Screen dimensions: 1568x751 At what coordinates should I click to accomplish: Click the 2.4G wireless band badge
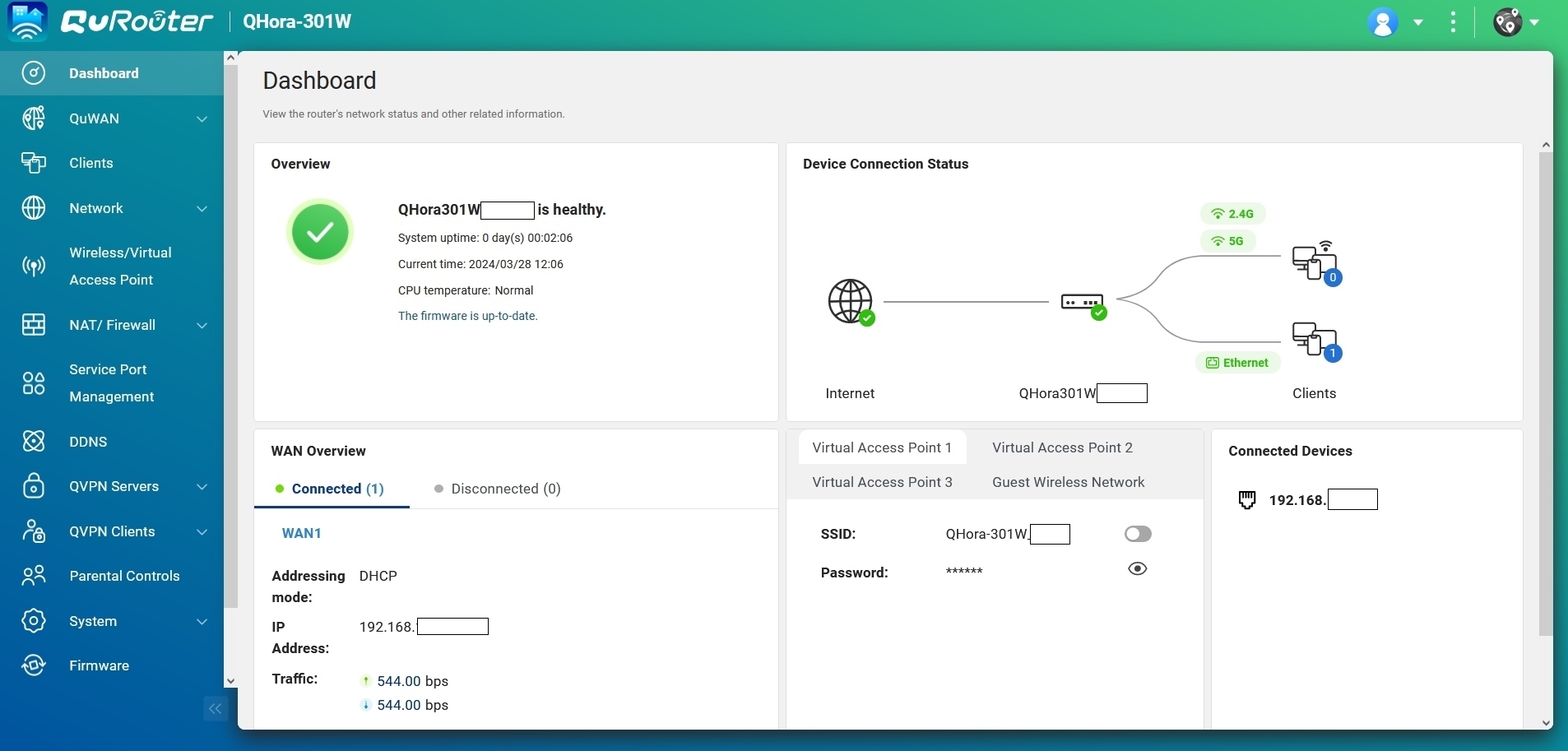coord(1232,214)
